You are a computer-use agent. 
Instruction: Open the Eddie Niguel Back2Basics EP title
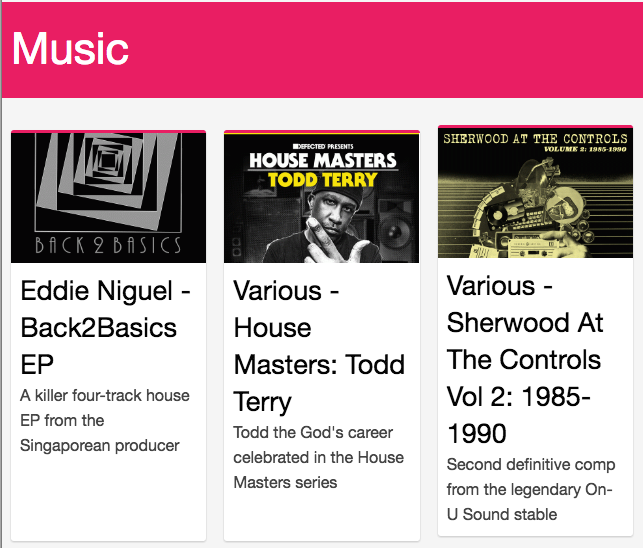tap(98, 327)
